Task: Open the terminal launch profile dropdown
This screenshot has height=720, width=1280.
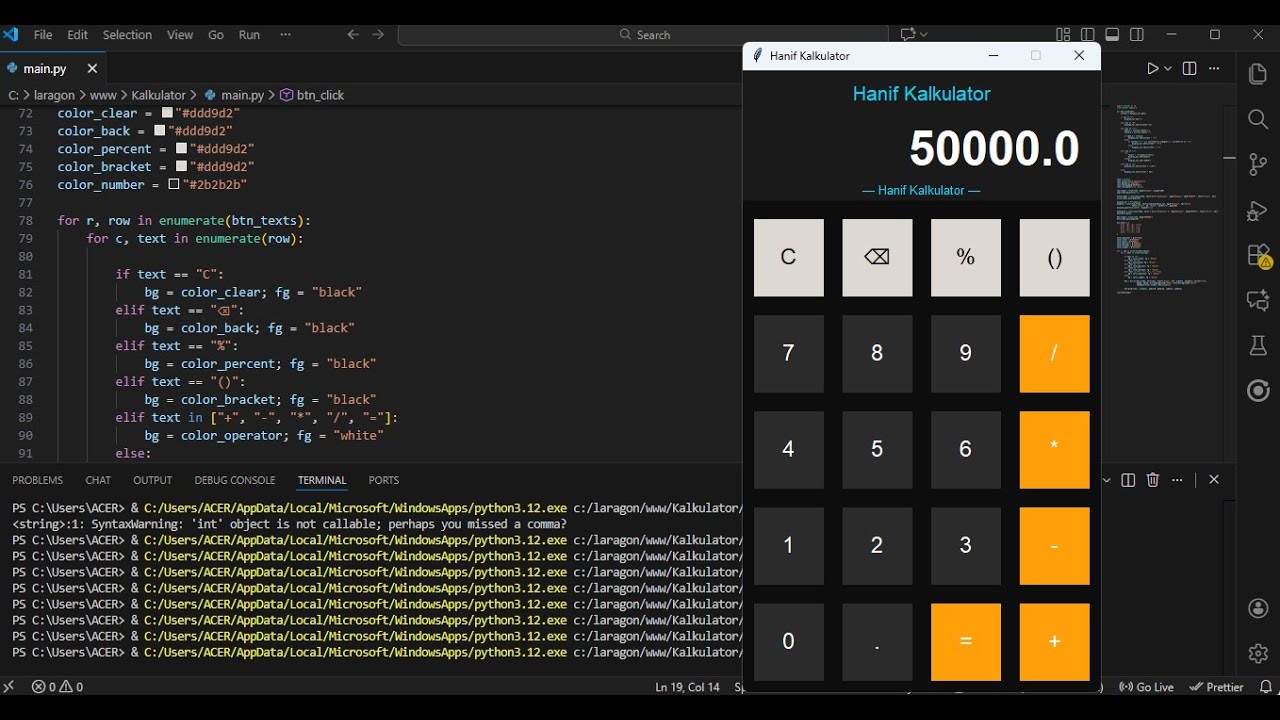Action: click(1106, 480)
